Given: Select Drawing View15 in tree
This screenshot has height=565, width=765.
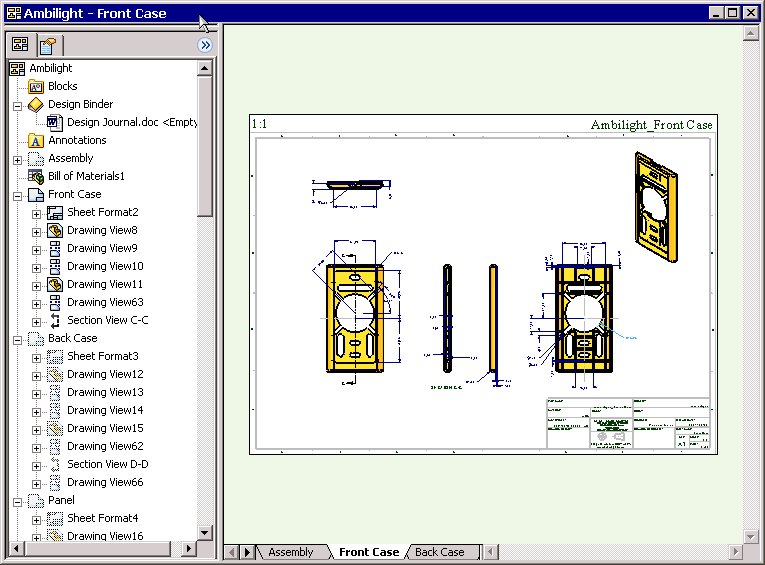Looking at the screenshot, I should click(x=105, y=428).
